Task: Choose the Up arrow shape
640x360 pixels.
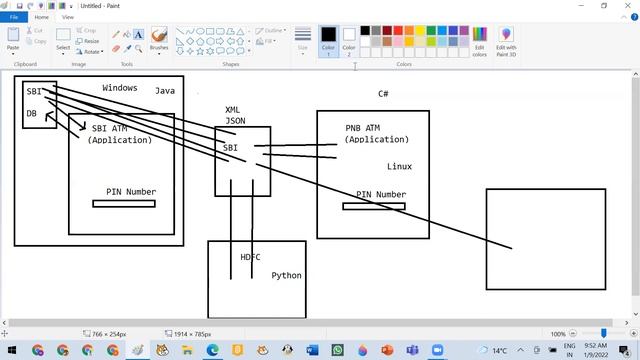Action: tap(240, 41)
